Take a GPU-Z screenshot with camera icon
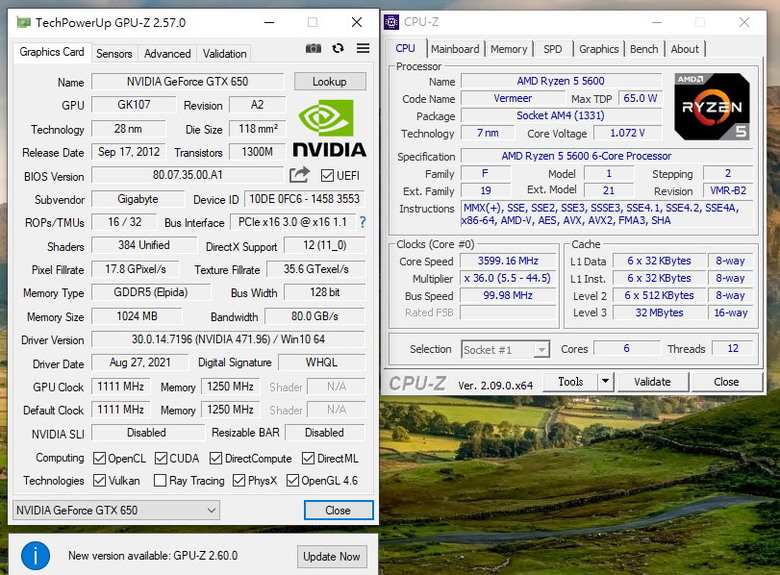Image resolution: width=780 pixels, height=575 pixels. pyautogui.click(x=313, y=48)
